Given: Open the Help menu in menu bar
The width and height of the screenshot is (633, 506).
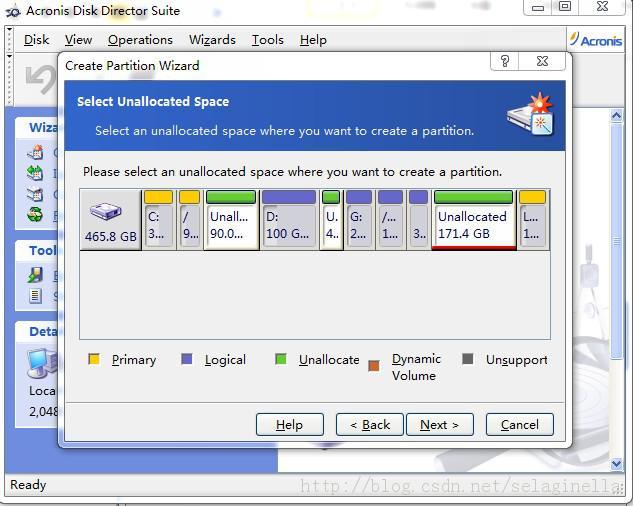Looking at the screenshot, I should (313, 40).
